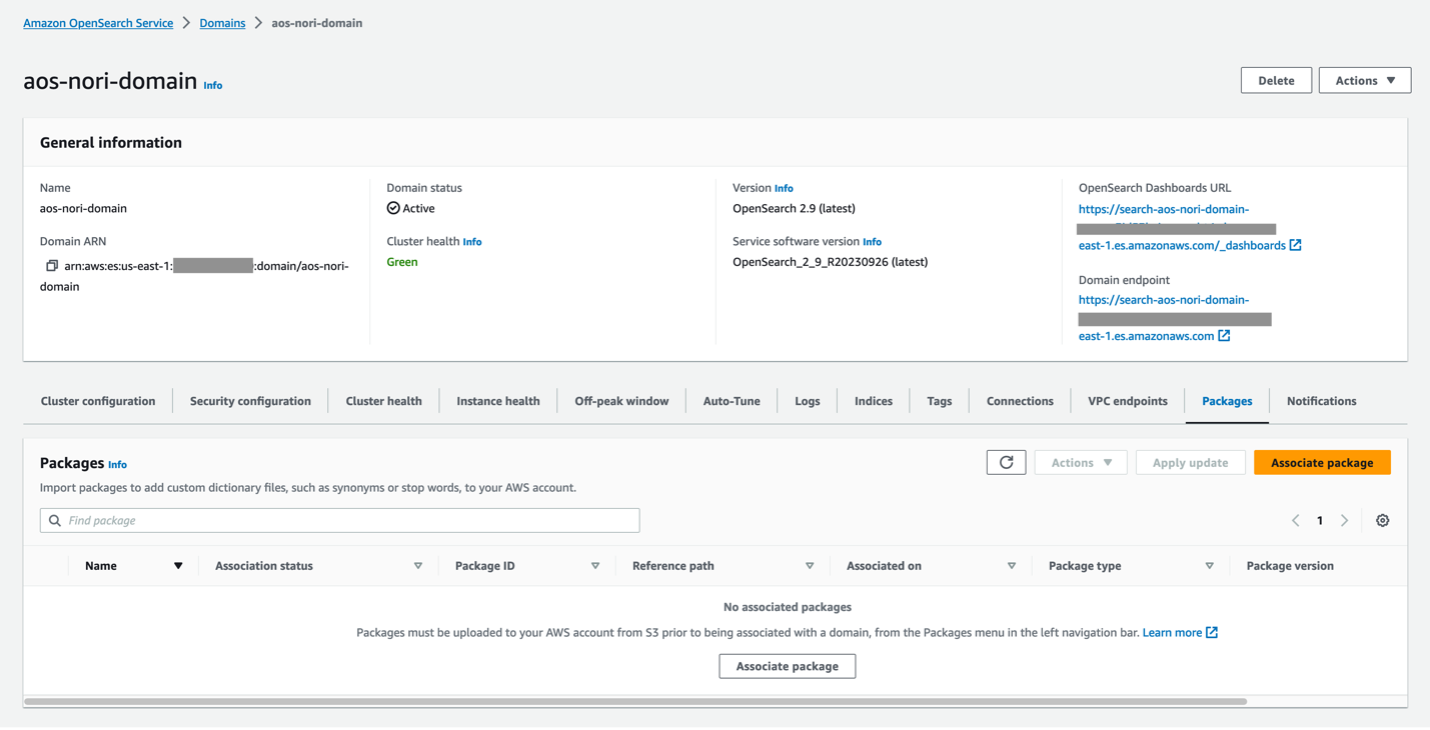Click the OpenSearch_2_9_R20230926 software version text

(830, 262)
